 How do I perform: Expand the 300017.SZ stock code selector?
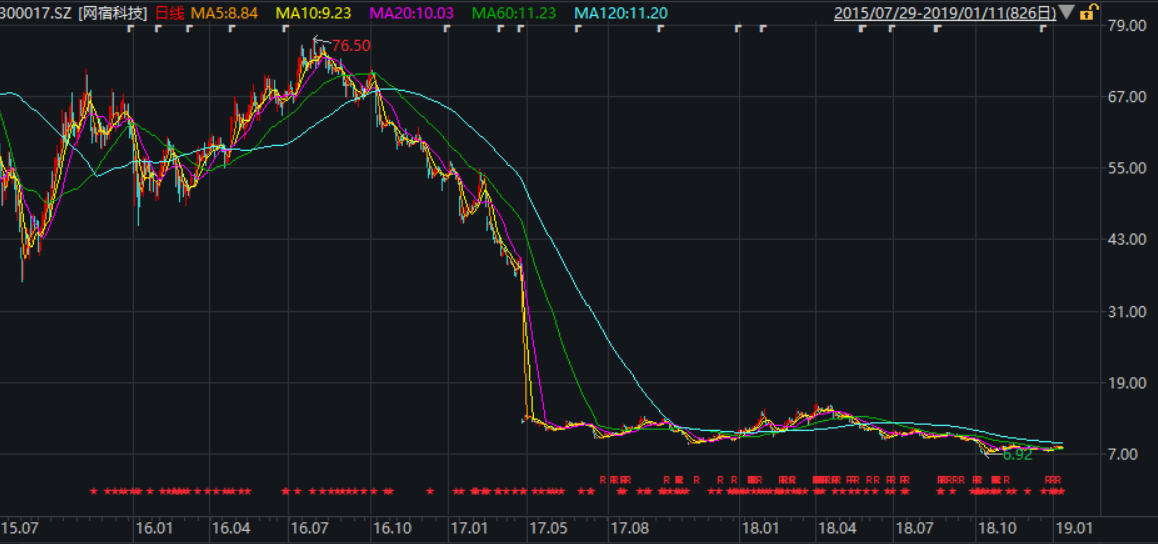click(x=37, y=13)
